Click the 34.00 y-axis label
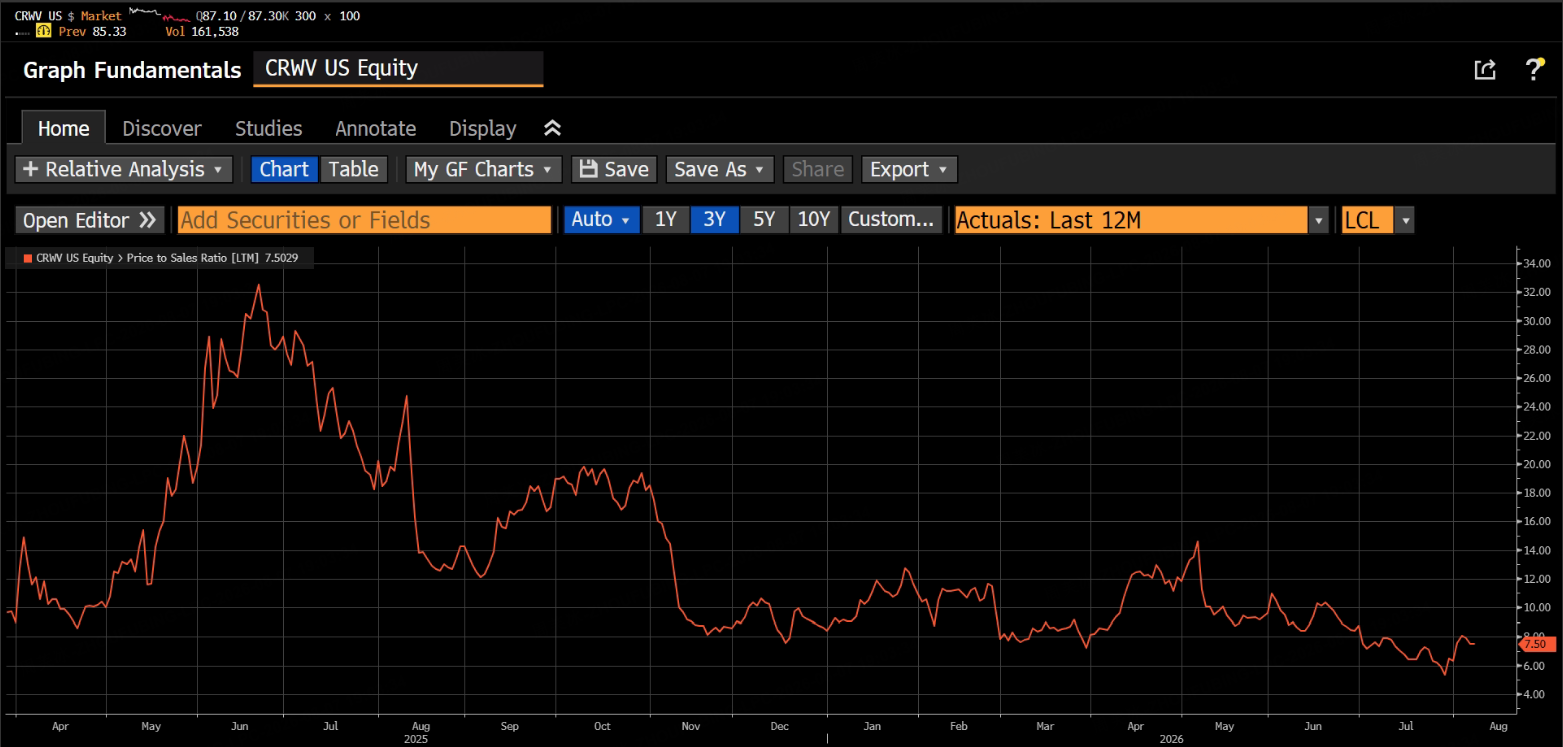Screen dimensions: 1563x747 1536,264
